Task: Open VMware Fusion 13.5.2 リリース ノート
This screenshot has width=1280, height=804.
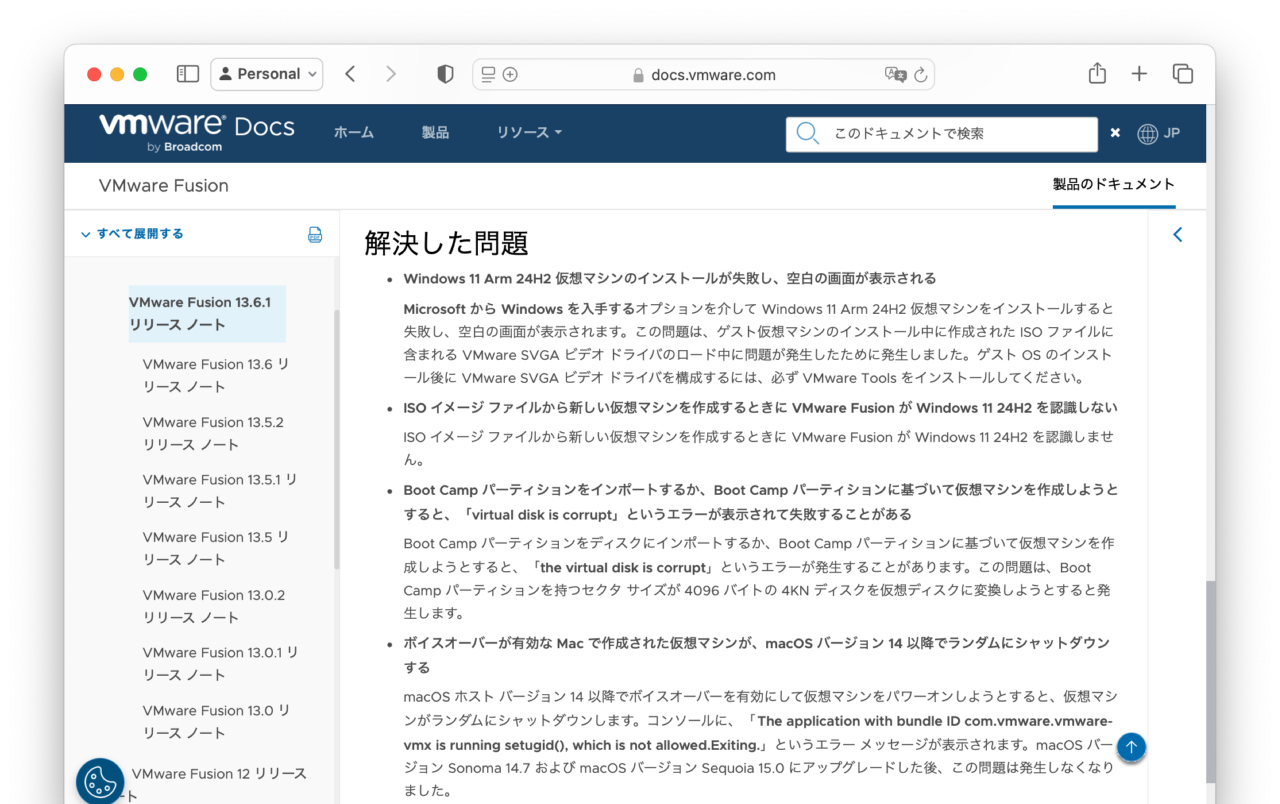Action: 213,433
